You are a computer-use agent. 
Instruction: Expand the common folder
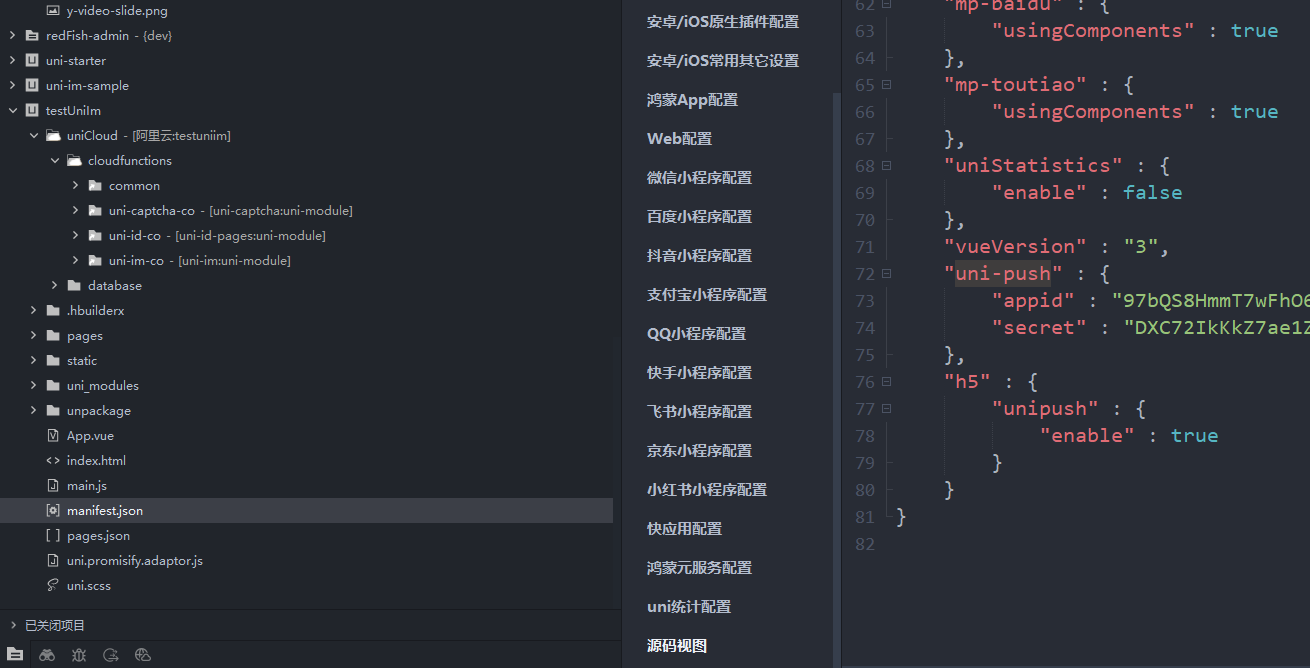coord(75,185)
